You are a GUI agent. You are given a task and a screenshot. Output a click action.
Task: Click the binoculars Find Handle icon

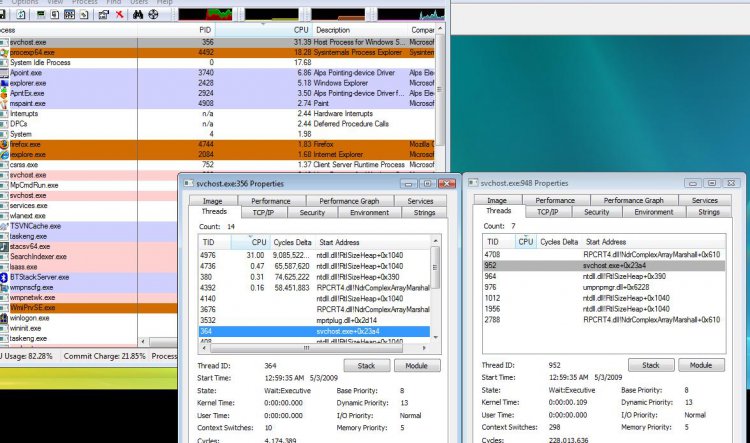138,14
